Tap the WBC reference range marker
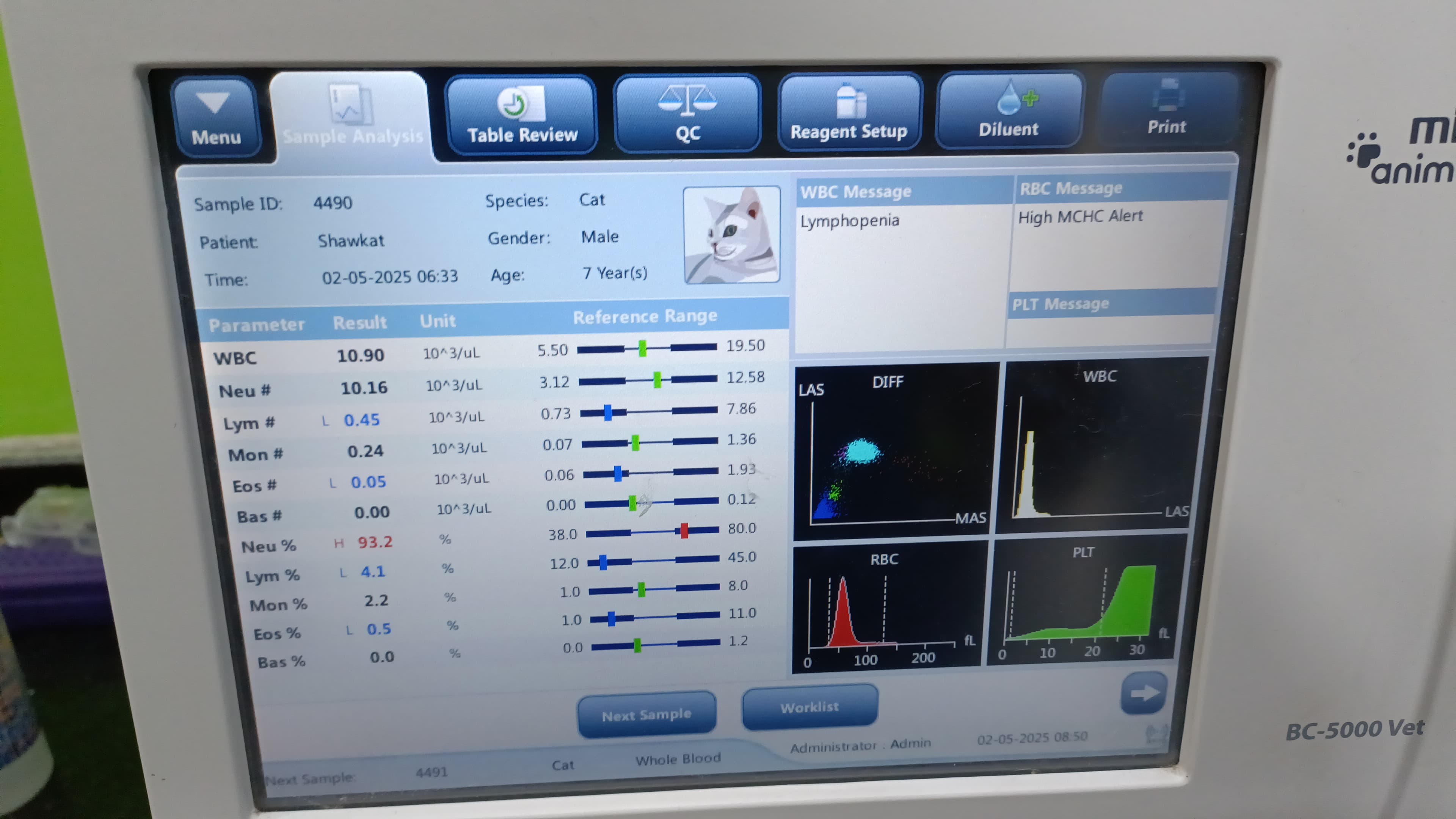Screen dimensions: 1456x819 tap(642, 348)
